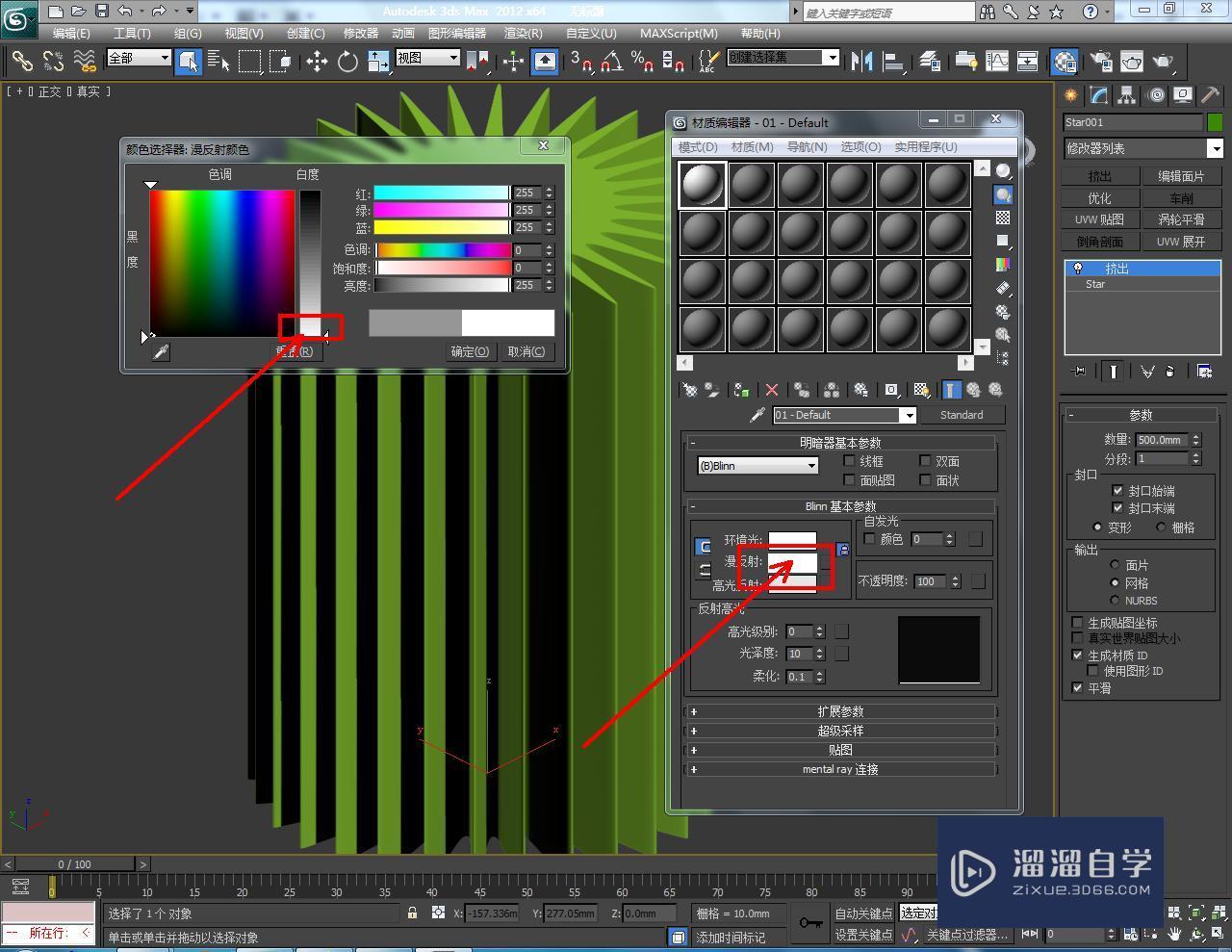Open the 视图 reference coordinate dropdown
Viewport: 1232px width, 952px height.
click(427, 58)
